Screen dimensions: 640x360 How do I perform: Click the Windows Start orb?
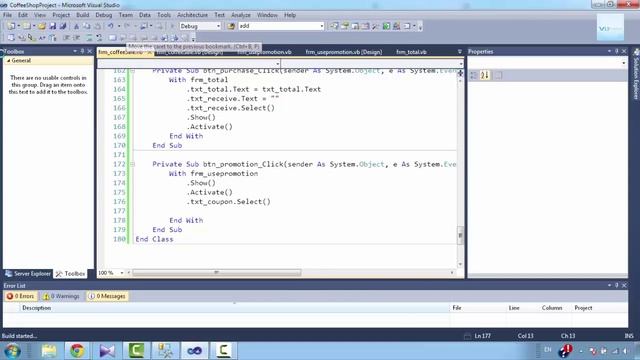tap(13, 351)
